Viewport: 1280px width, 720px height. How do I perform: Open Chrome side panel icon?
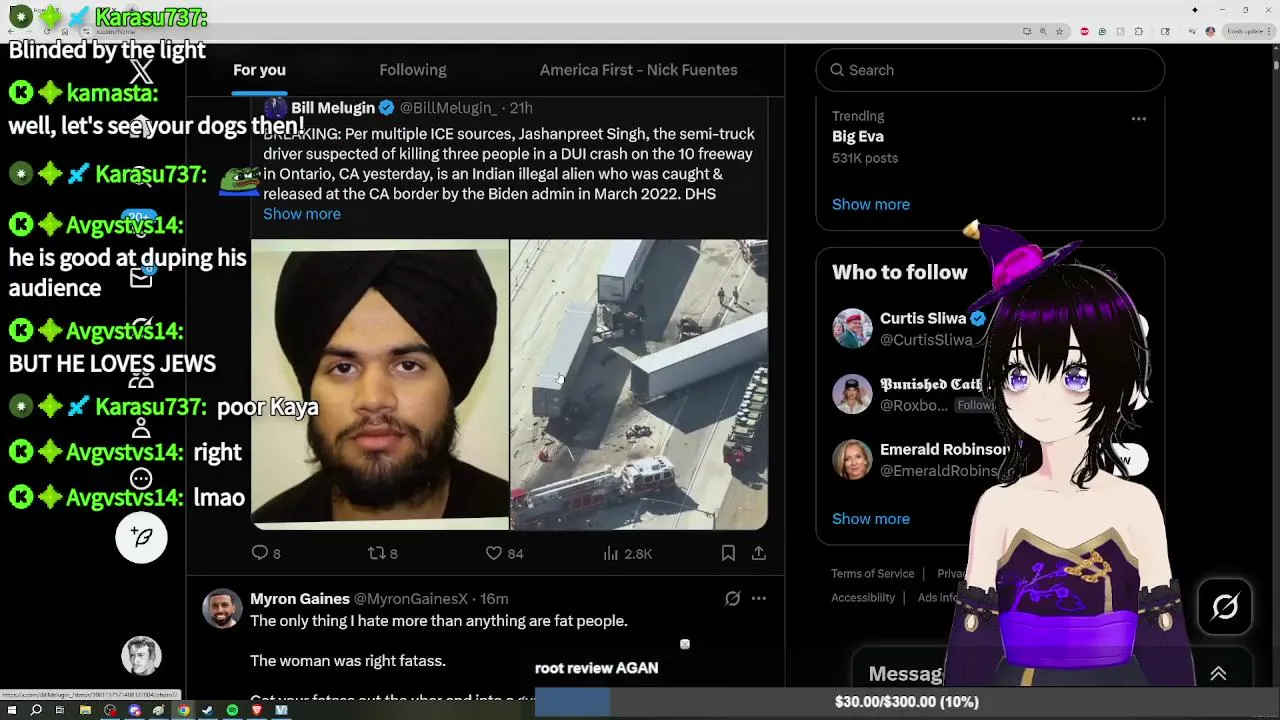tap(1165, 31)
